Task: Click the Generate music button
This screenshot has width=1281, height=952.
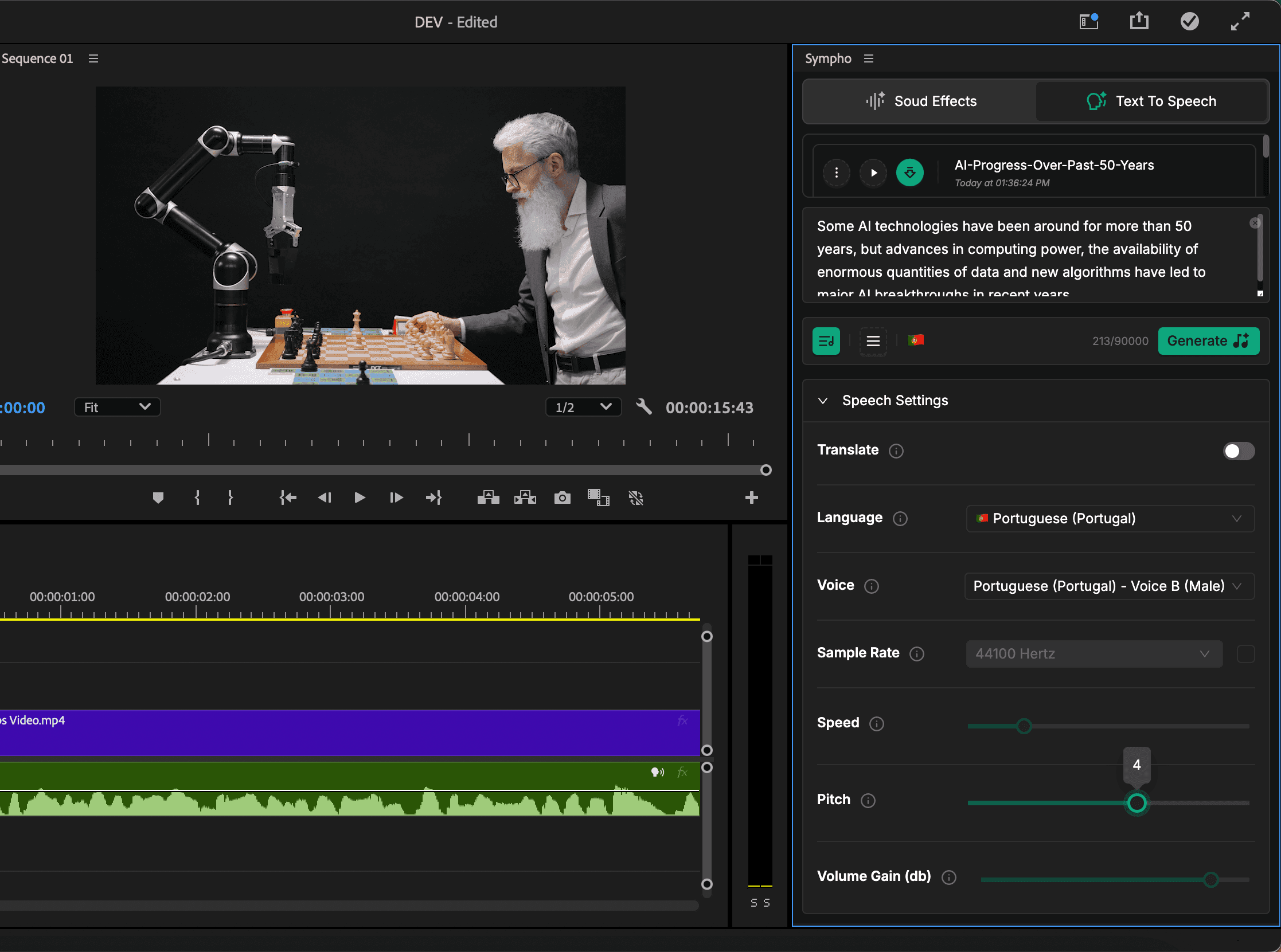Action: pos(1207,341)
